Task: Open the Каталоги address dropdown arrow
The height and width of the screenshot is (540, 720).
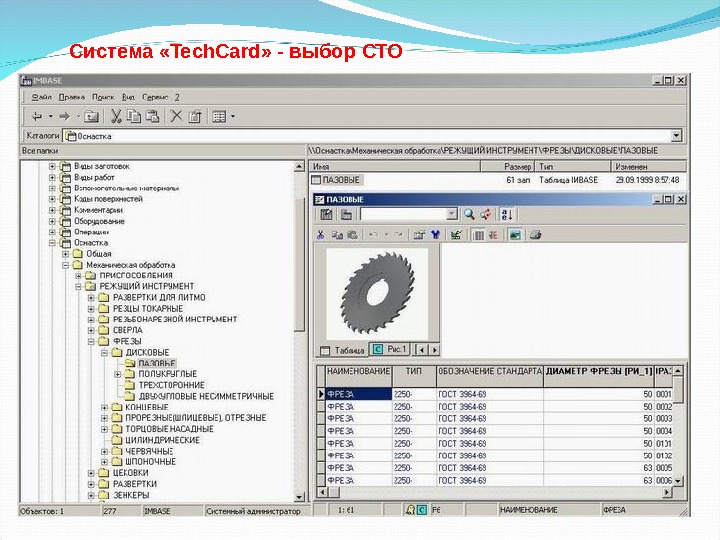Action: point(676,136)
